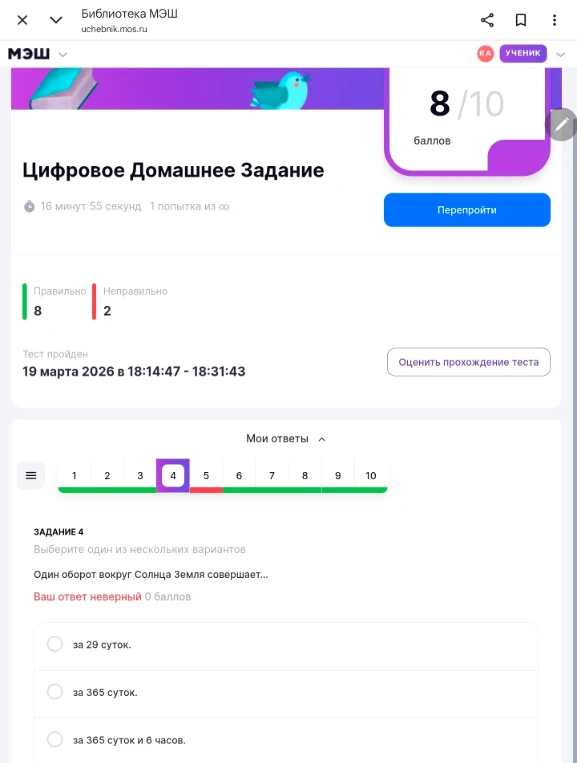Screen dimensions: 577x763
Task: Go to question 3 tab
Action: pyautogui.click(x=140, y=475)
